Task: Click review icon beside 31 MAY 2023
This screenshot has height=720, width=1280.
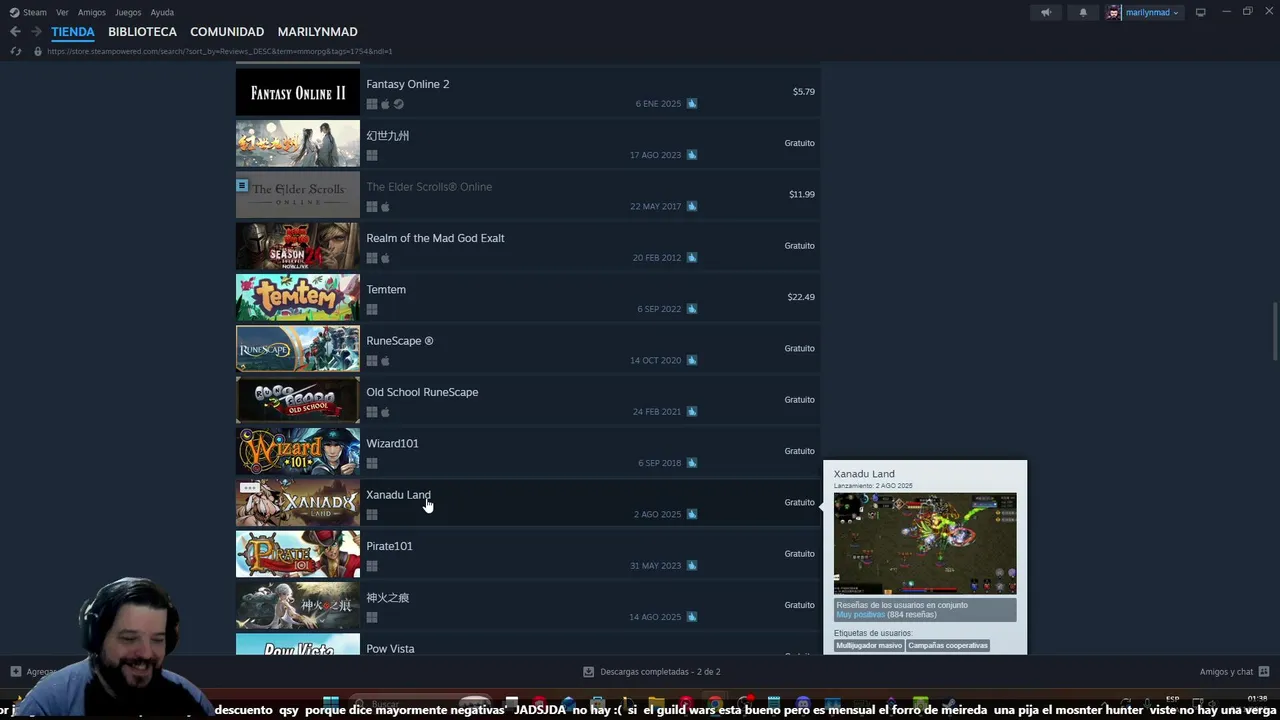Action: 692,566
